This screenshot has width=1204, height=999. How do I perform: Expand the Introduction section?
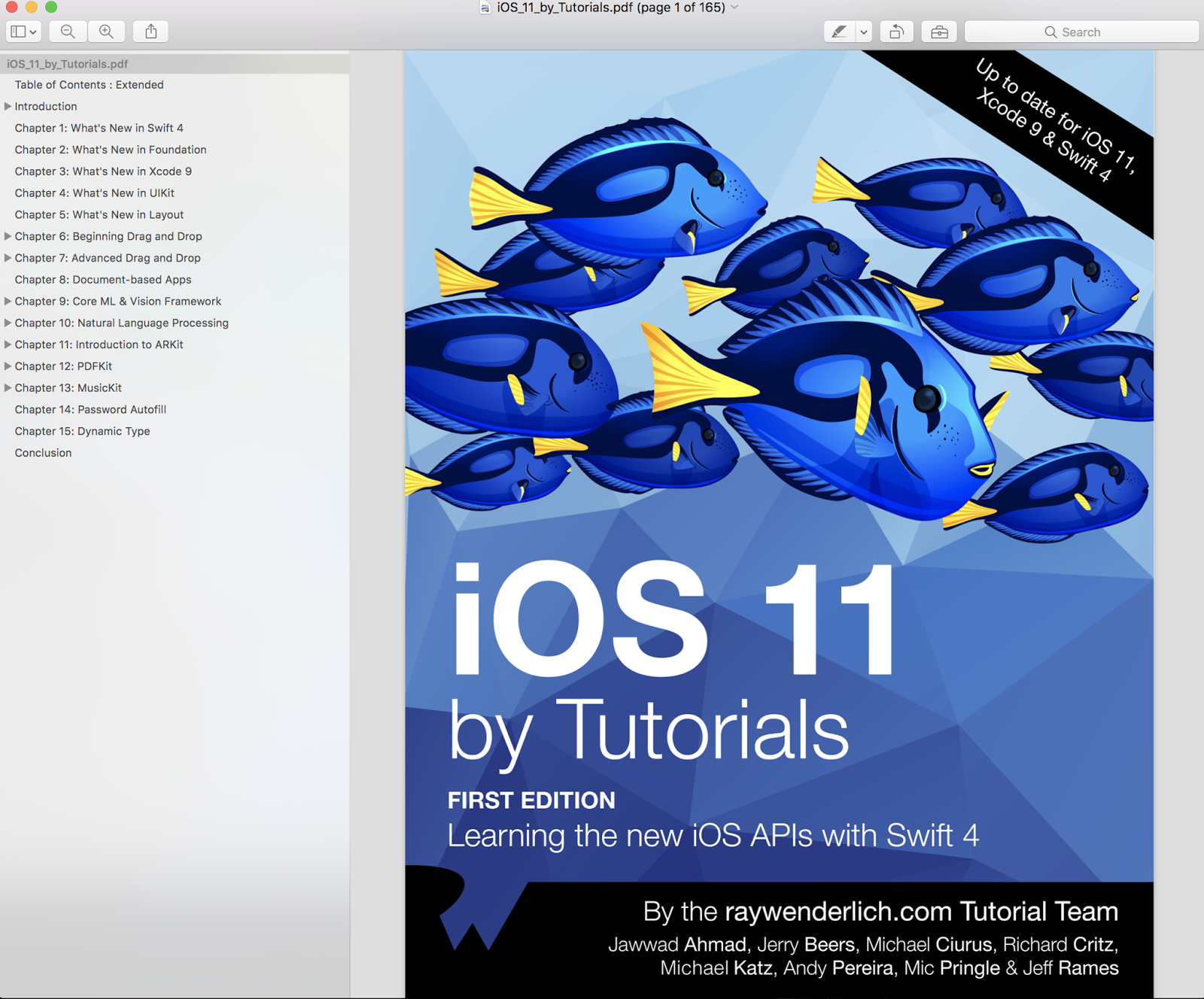tap(8, 107)
